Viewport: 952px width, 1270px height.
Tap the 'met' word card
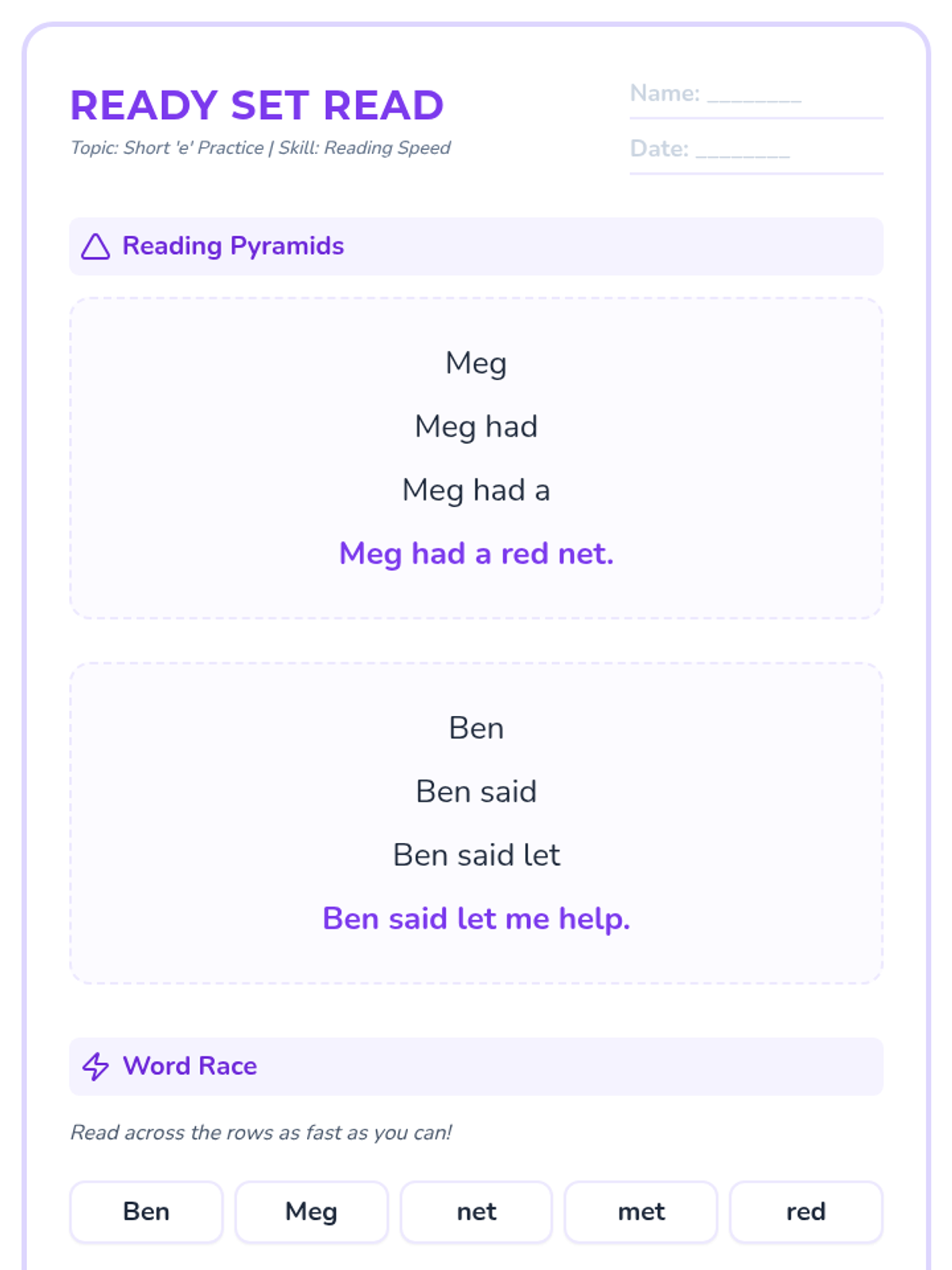[x=641, y=1212]
